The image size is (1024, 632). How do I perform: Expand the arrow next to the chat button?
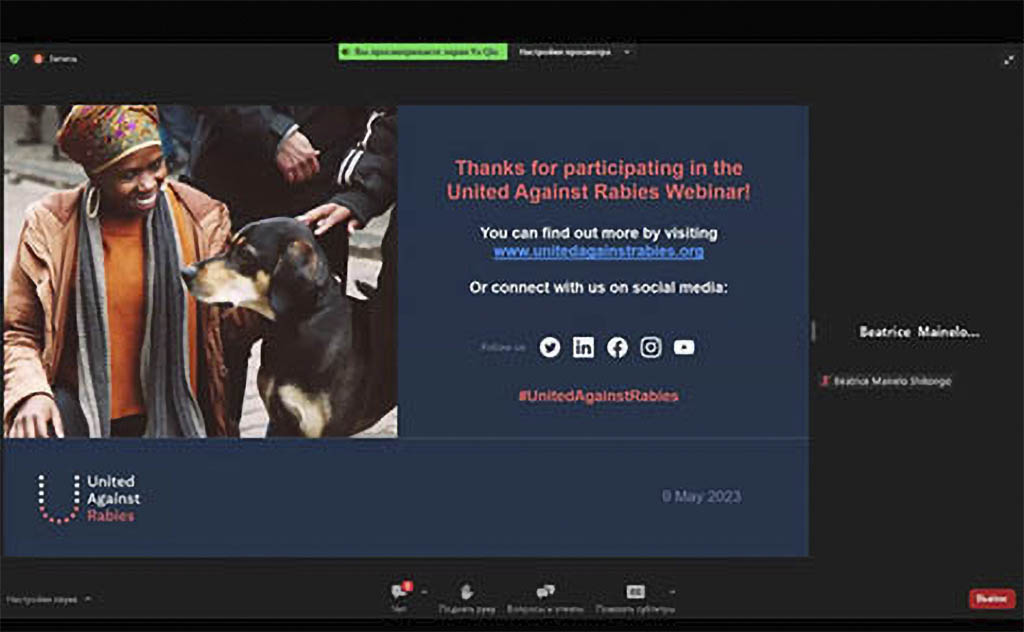[x=424, y=592]
